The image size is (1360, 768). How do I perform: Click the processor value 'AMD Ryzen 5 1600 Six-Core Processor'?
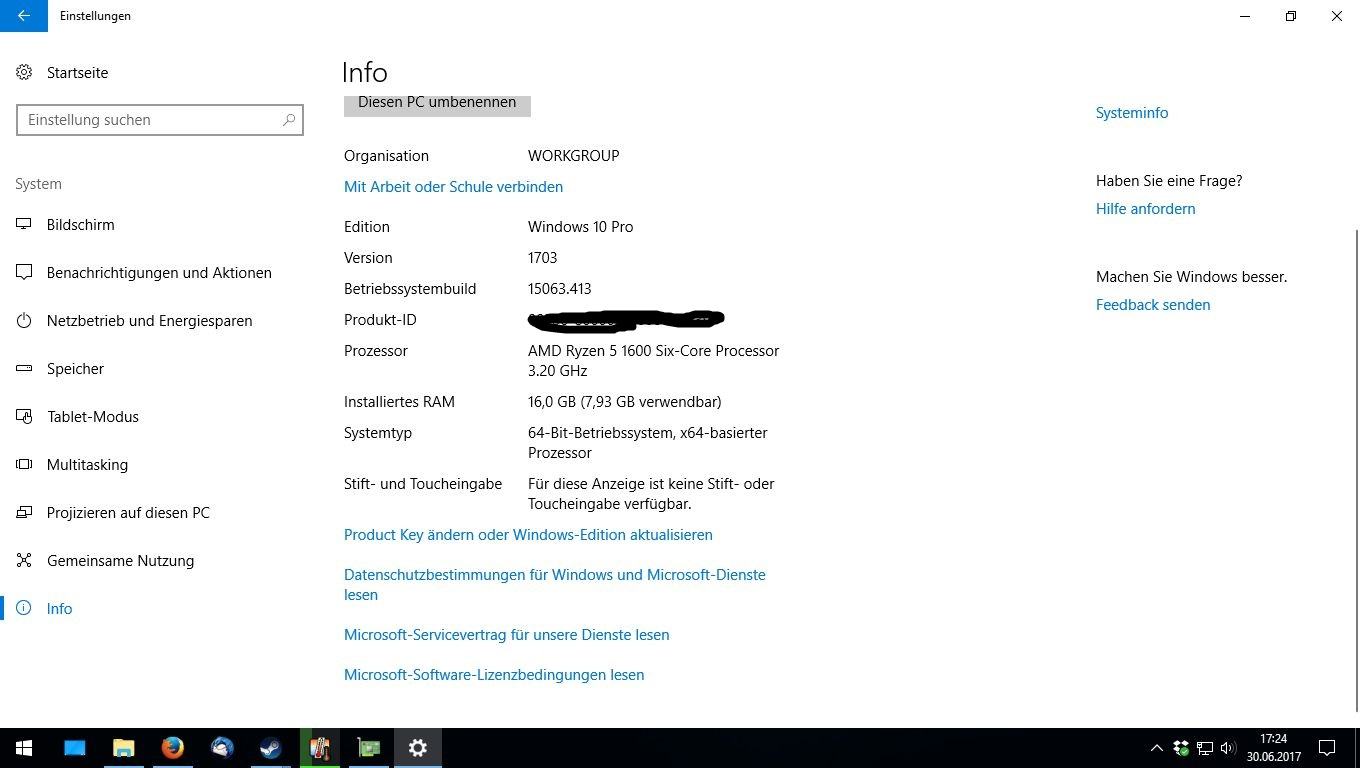pos(653,351)
